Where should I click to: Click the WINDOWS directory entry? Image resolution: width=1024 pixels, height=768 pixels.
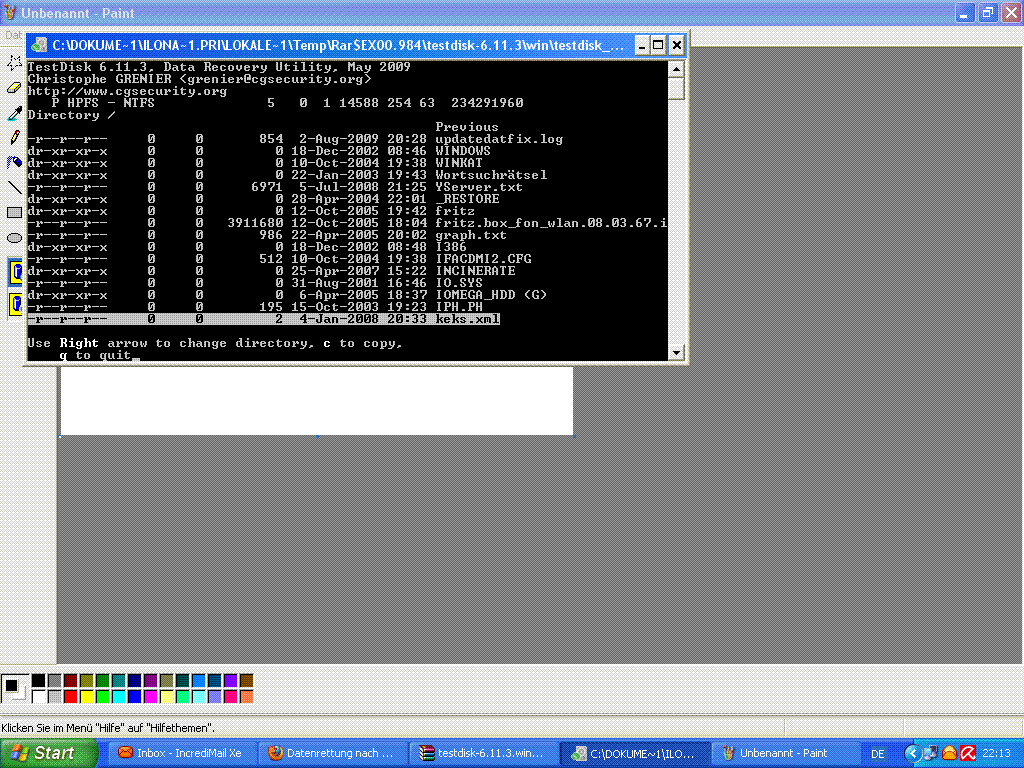(x=463, y=151)
